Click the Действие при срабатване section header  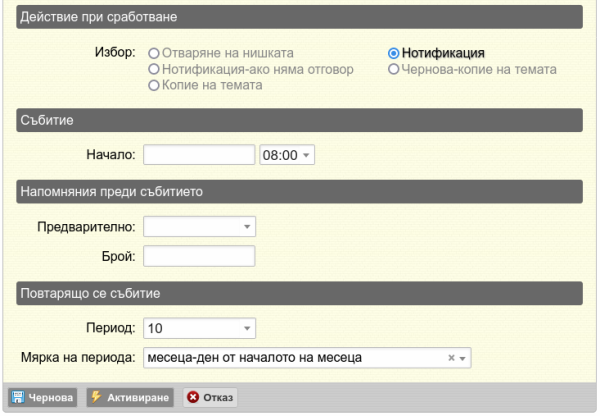[299, 17]
